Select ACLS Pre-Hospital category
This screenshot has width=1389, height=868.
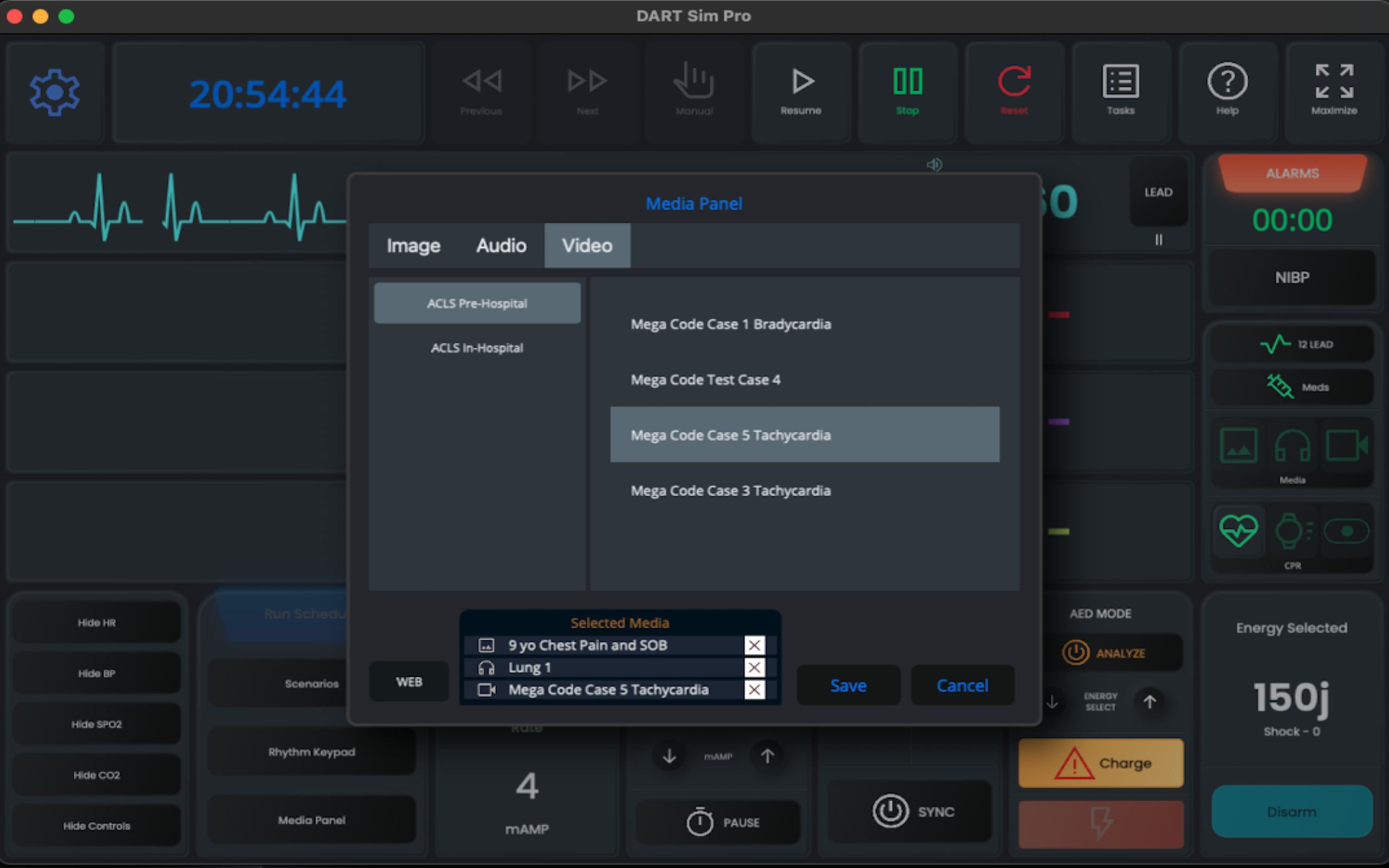pos(477,303)
